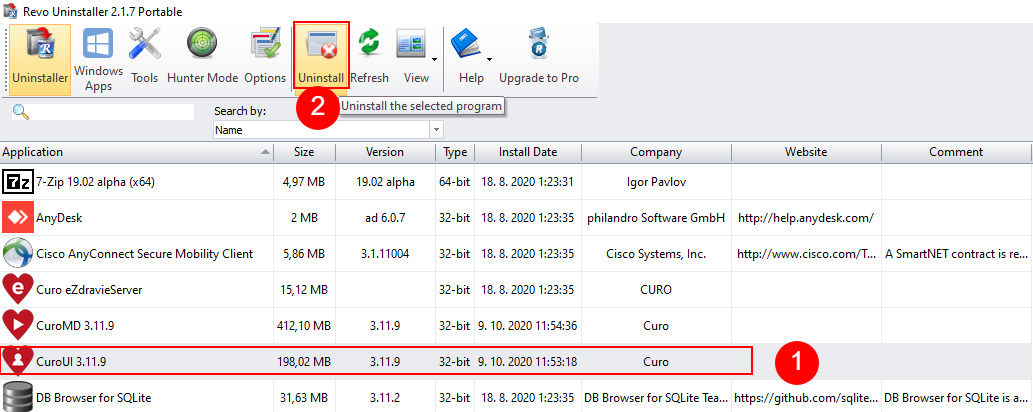This screenshot has height=412, width=1033.
Task: Select CuroUI 3.11.9 entry
Action: [72, 361]
